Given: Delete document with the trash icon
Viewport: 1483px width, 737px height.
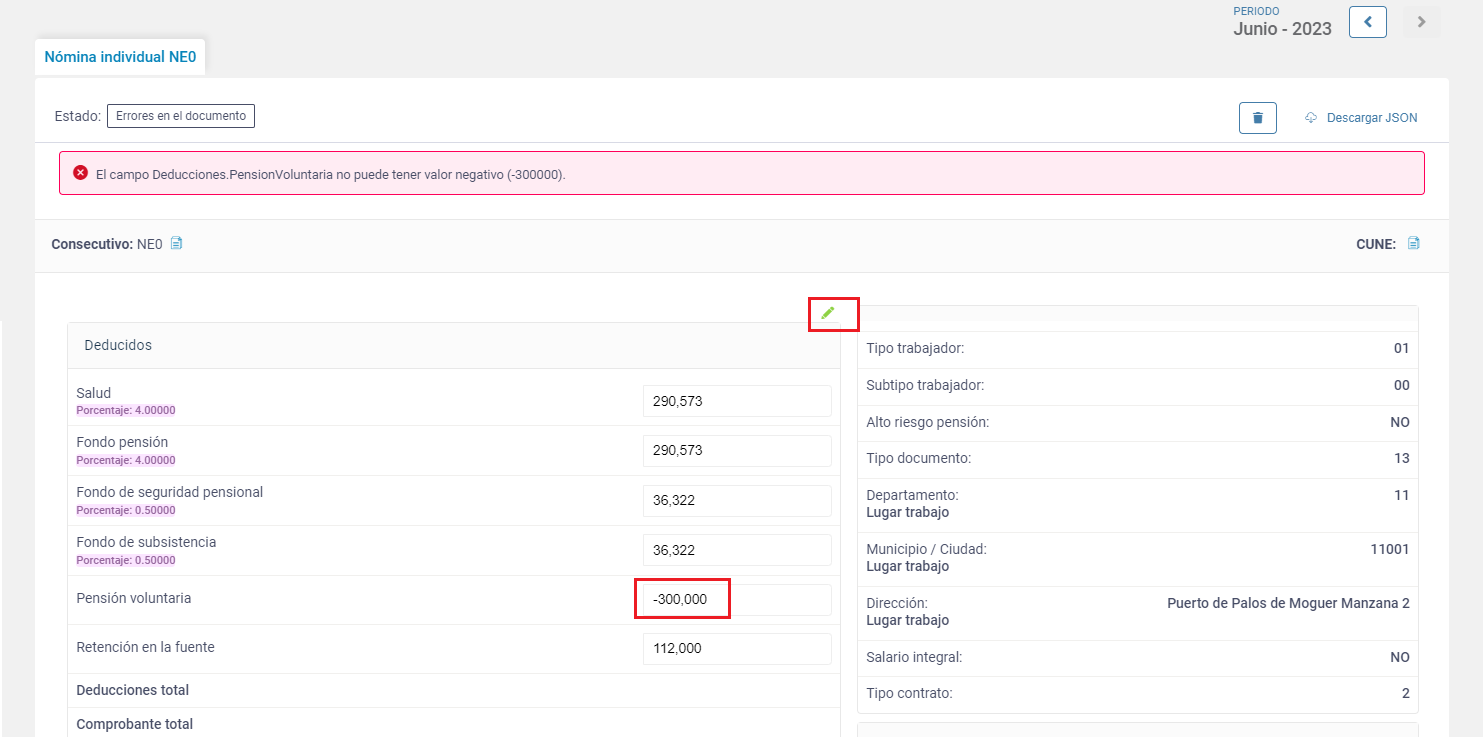Looking at the screenshot, I should [x=1258, y=117].
